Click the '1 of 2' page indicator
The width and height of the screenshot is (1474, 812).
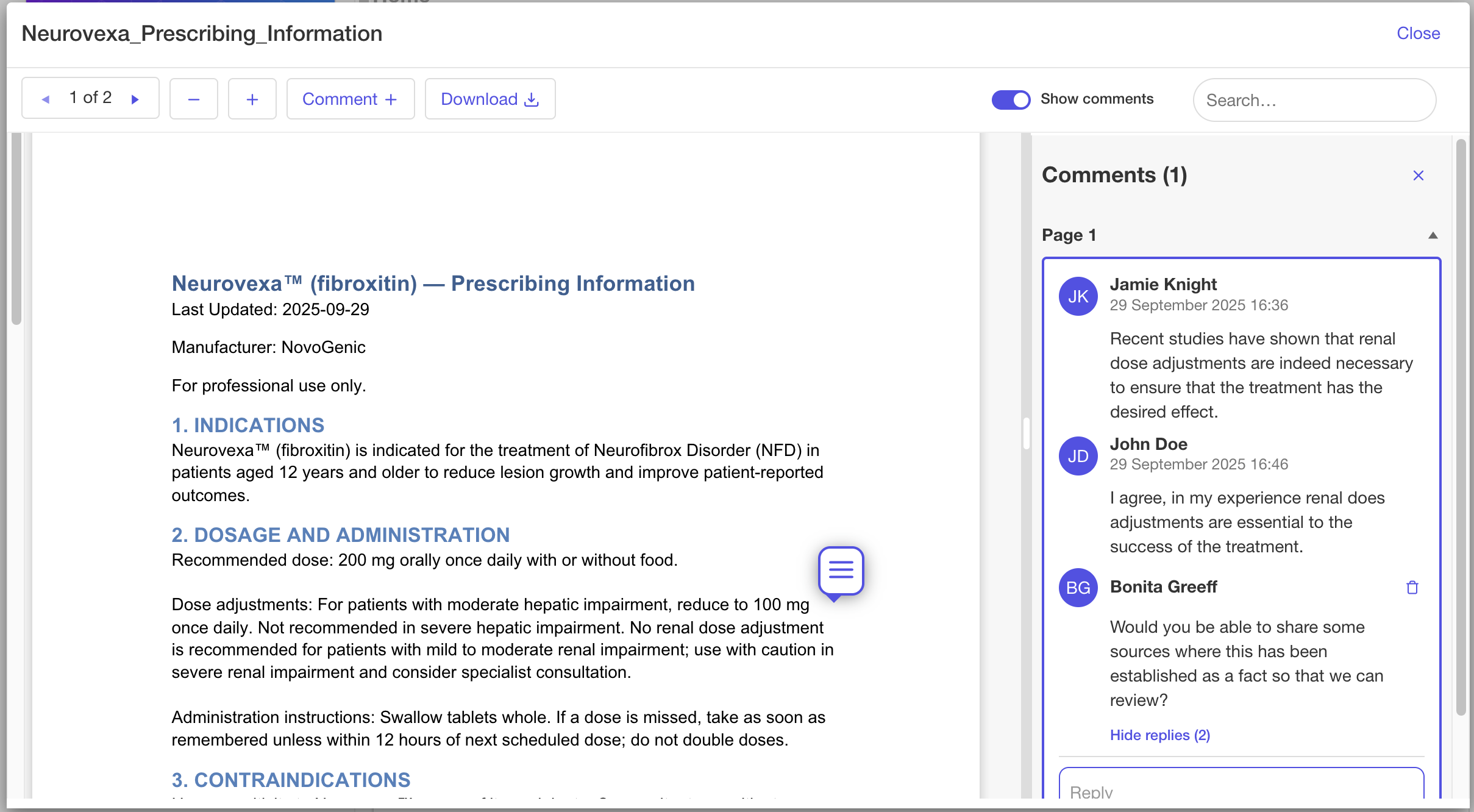coord(90,98)
